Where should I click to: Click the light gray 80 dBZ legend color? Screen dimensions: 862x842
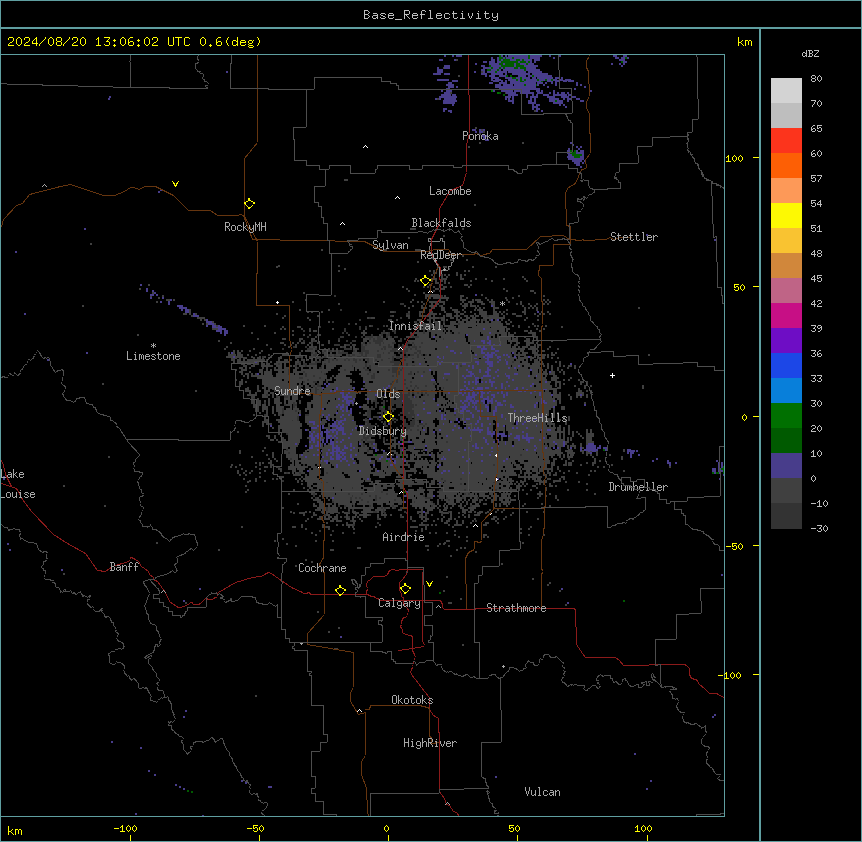[786, 90]
